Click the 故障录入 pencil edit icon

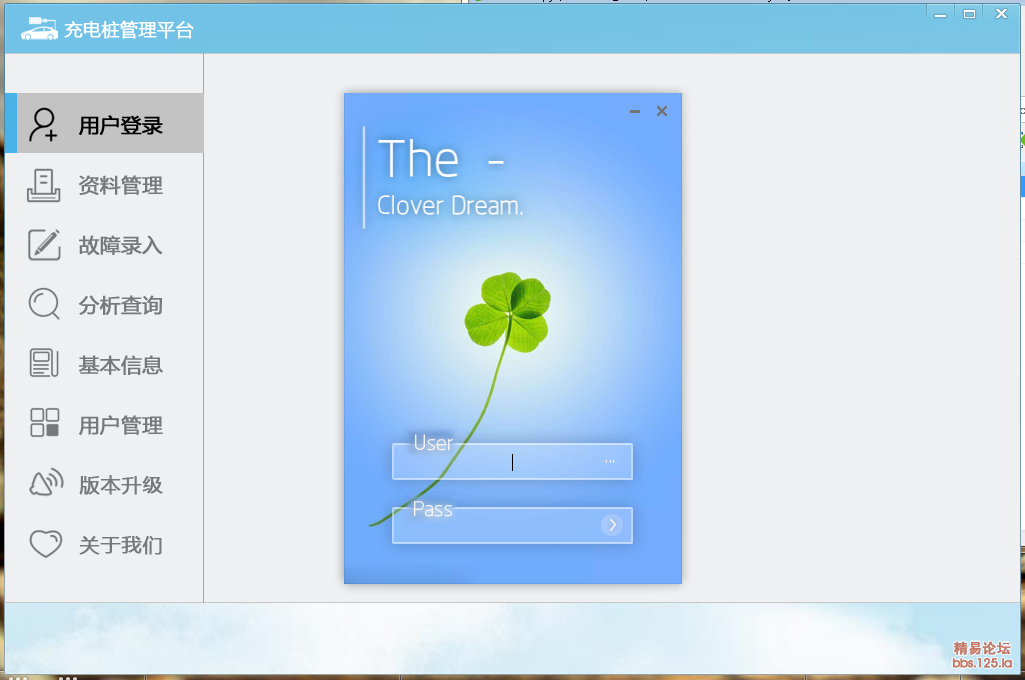(44, 245)
